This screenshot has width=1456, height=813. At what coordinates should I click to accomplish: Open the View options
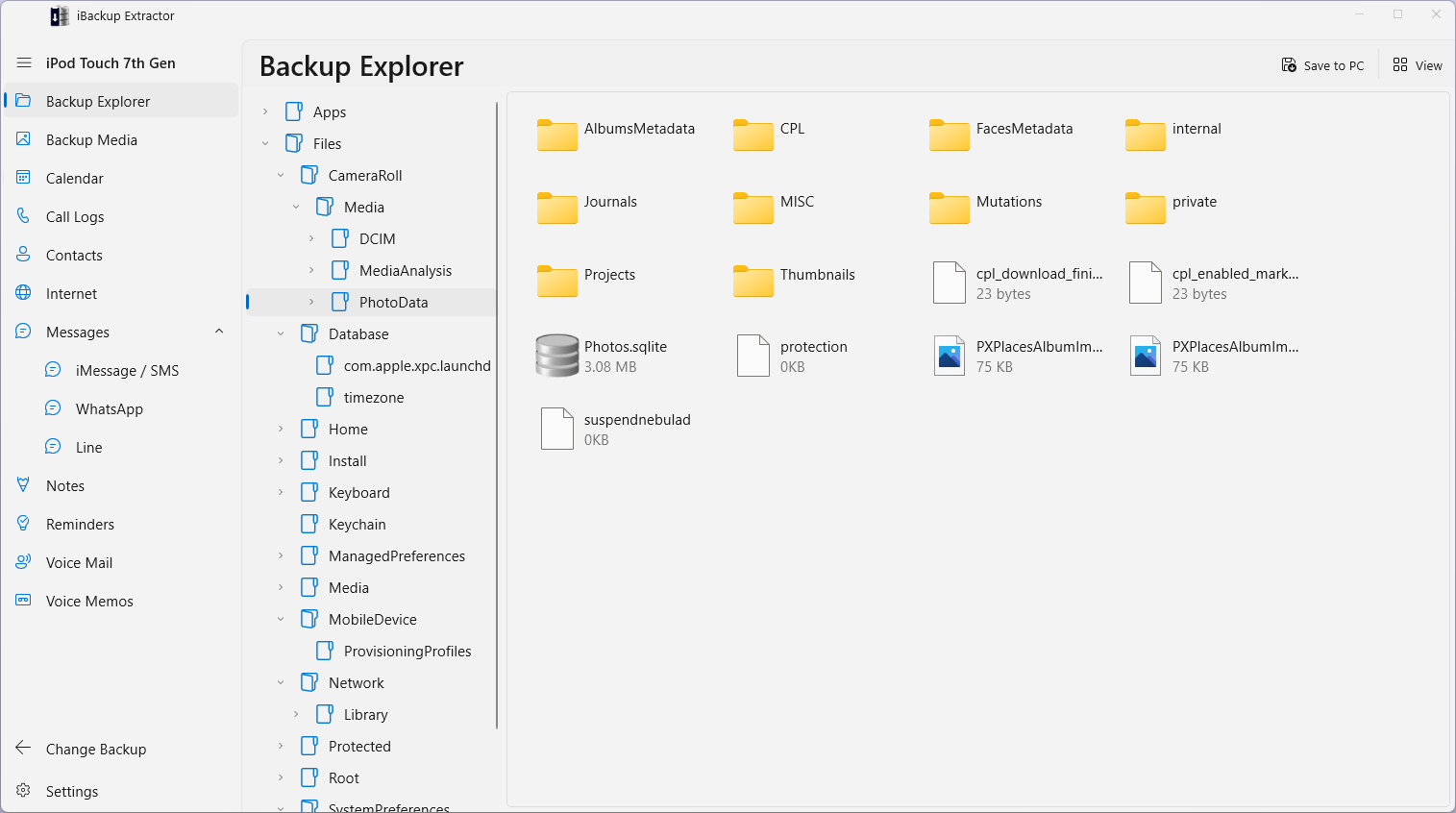pos(1417,65)
